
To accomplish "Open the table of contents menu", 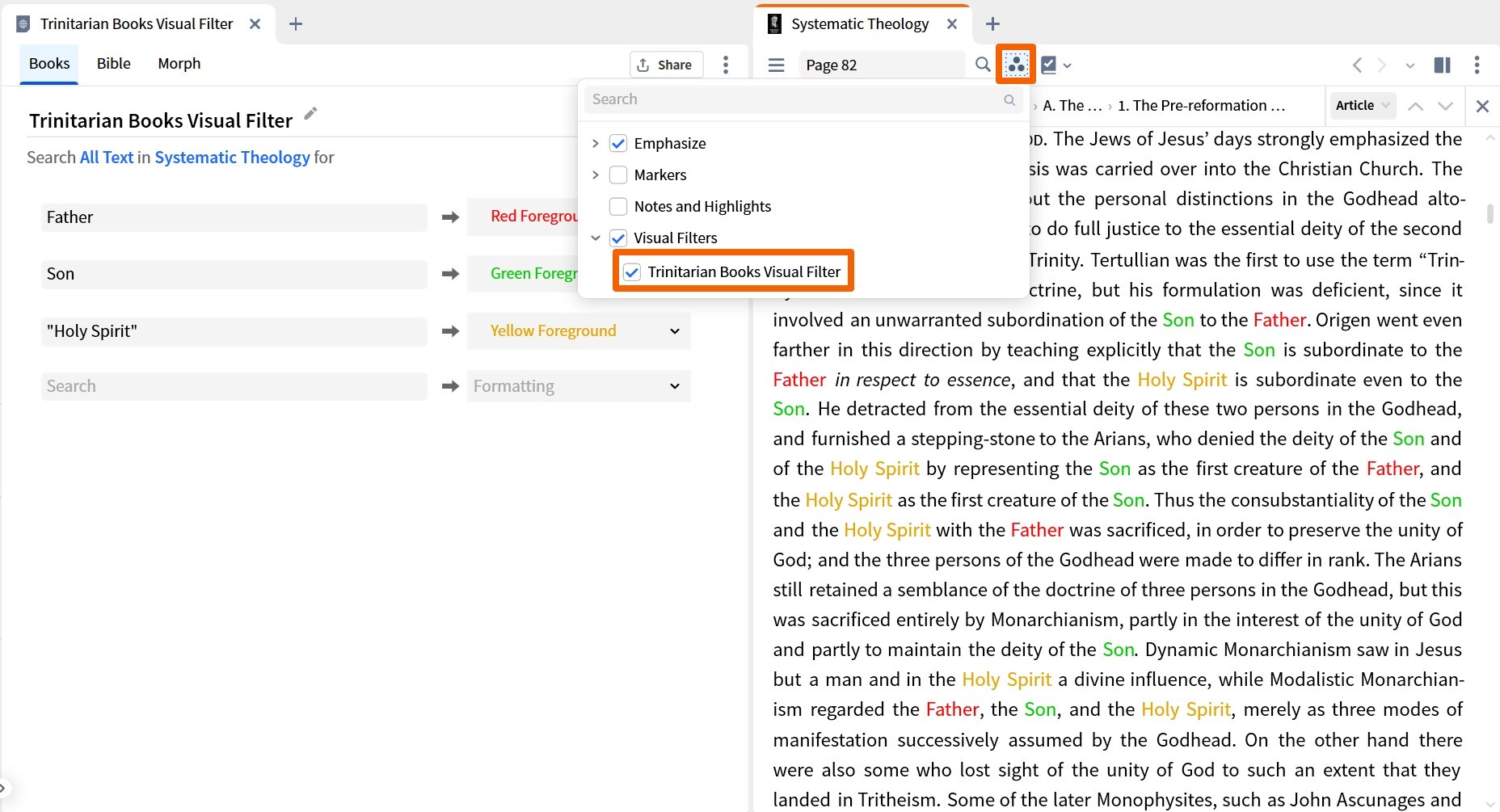I will (775, 65).
